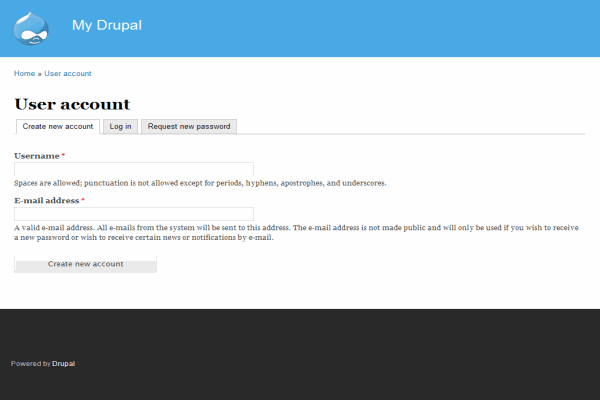Click into the E-mail address field
The image size is (600, 400).
tap(134, 214)
